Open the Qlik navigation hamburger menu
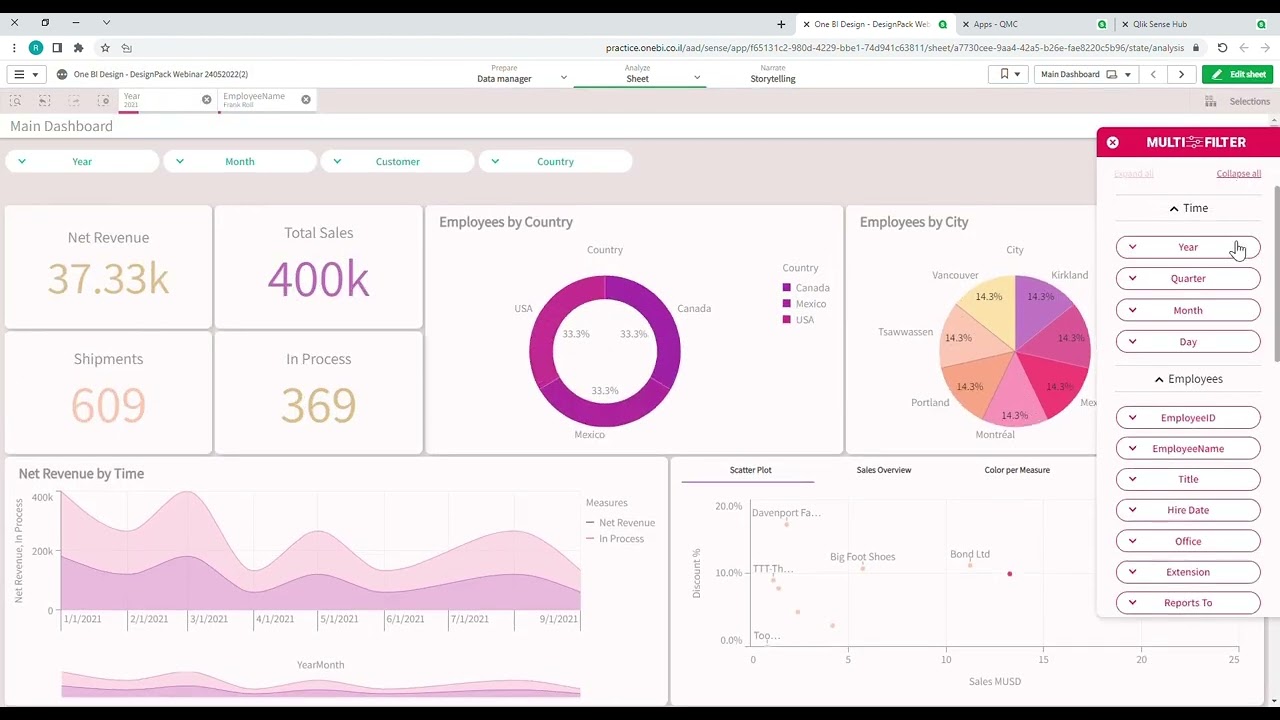1280x720 pixels. coord(24,74)
